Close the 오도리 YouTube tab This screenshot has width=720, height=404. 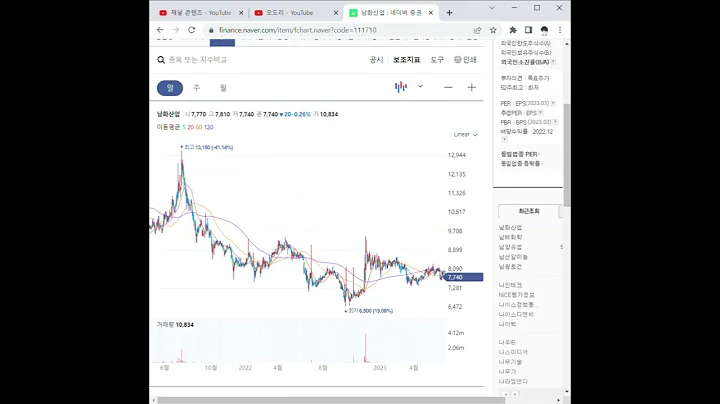[336, 13]
